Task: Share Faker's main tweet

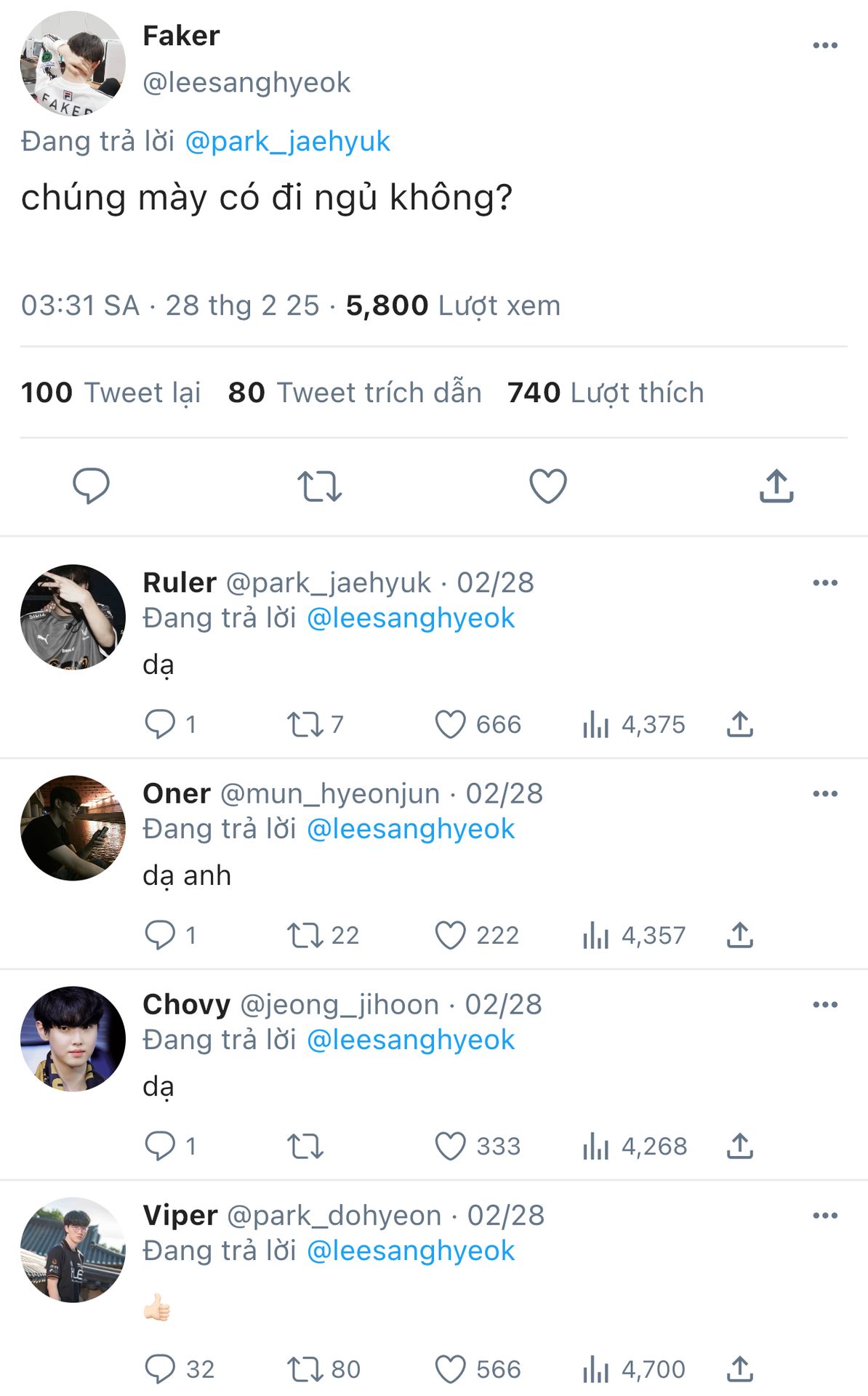Action: [776, 486]
